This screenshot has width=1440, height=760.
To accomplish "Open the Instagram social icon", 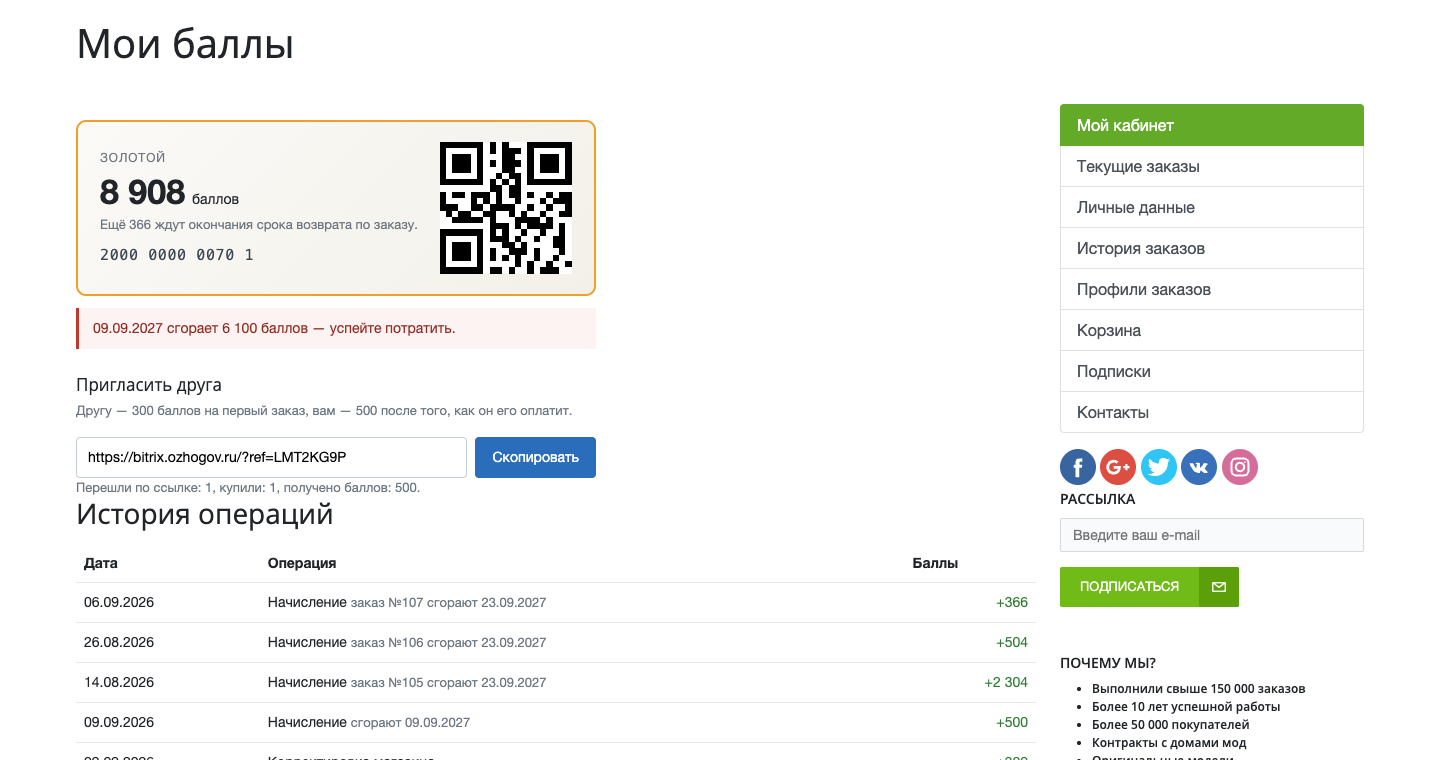I will 1240,467.
